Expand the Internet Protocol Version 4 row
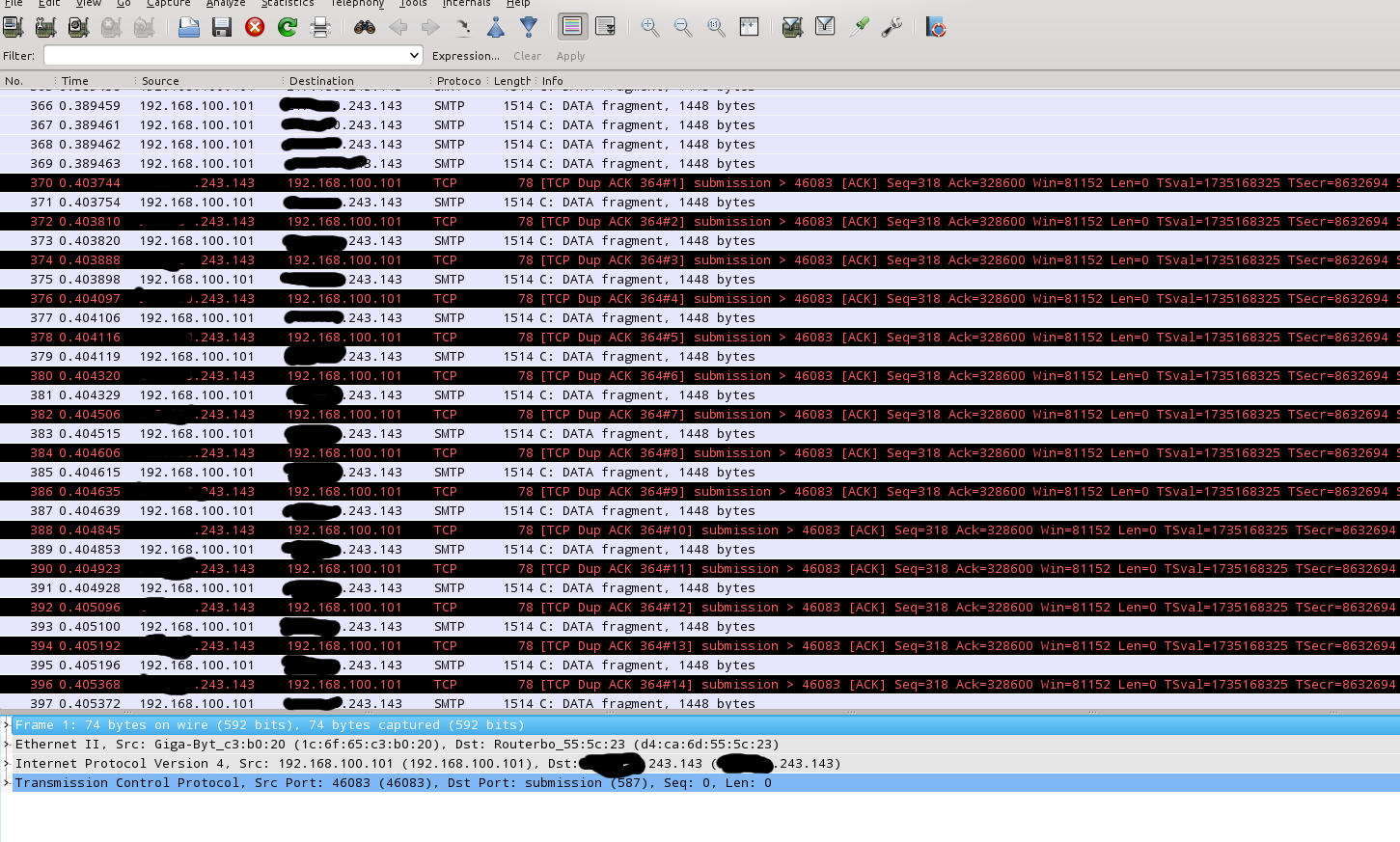Screen dimensions: 1400x842 [6, 764]
